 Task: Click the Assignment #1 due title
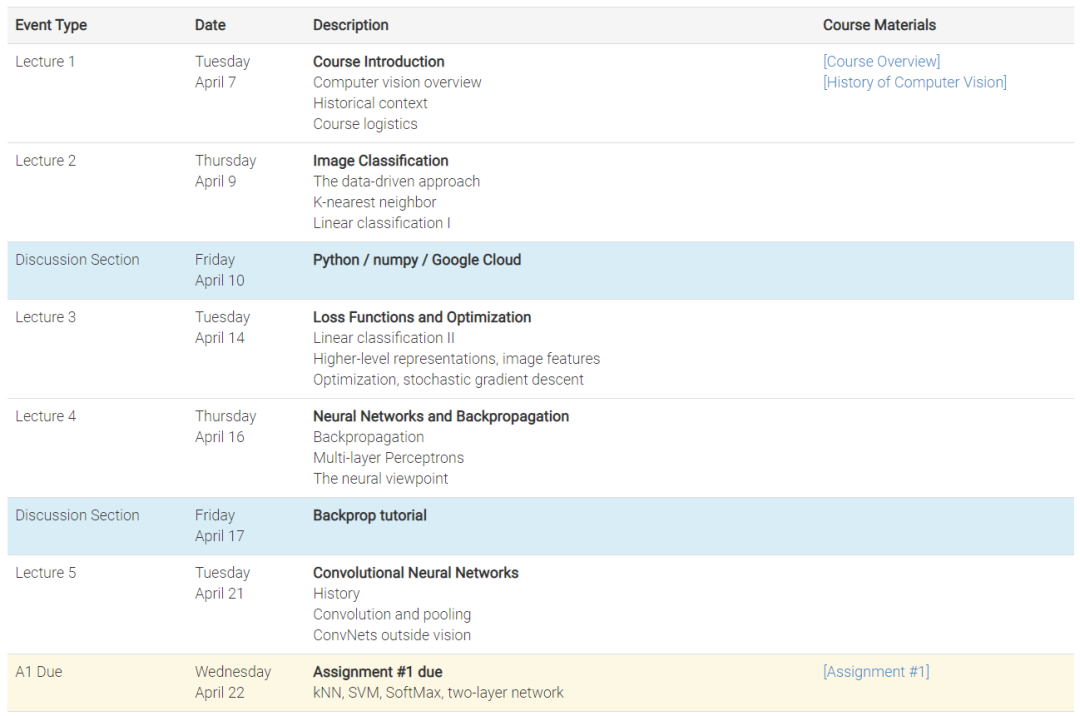378,672
